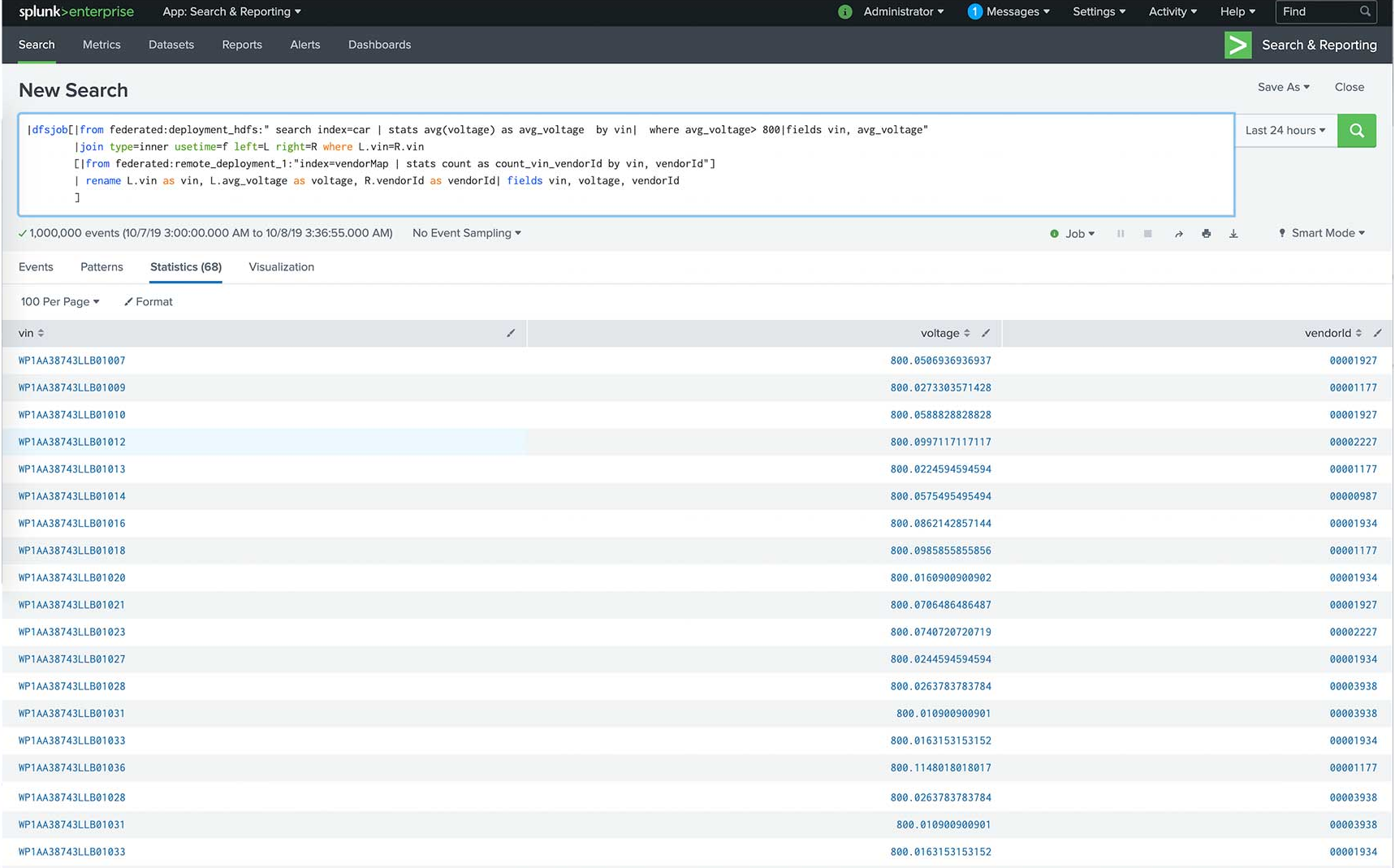Click voltage 800.0506936936937
This screenshot has height=868, width=1395.
[940, 361]
